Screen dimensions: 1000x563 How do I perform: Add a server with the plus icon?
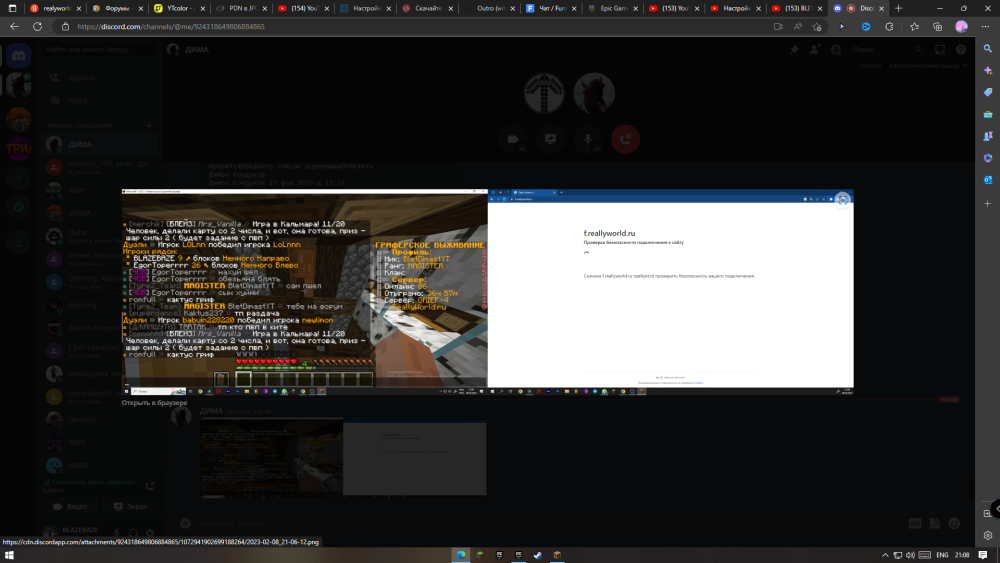click(18, 179)
